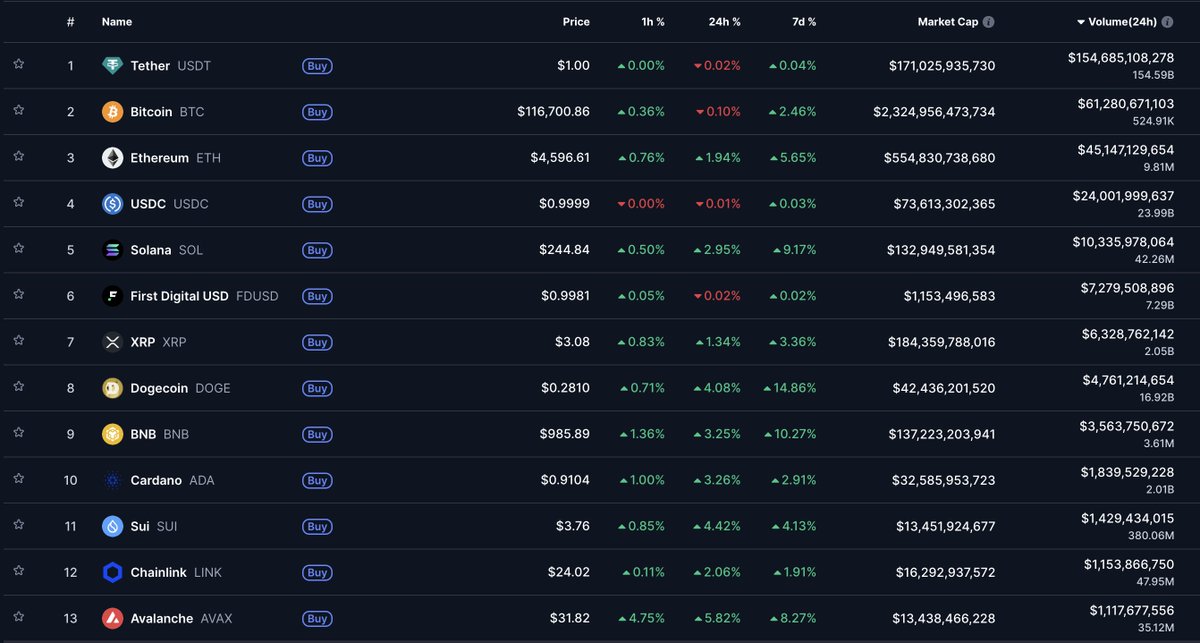The image size is (1200, 643).
Task: Click the Ethereum coin logo
Action: click(x=112, y=158)
